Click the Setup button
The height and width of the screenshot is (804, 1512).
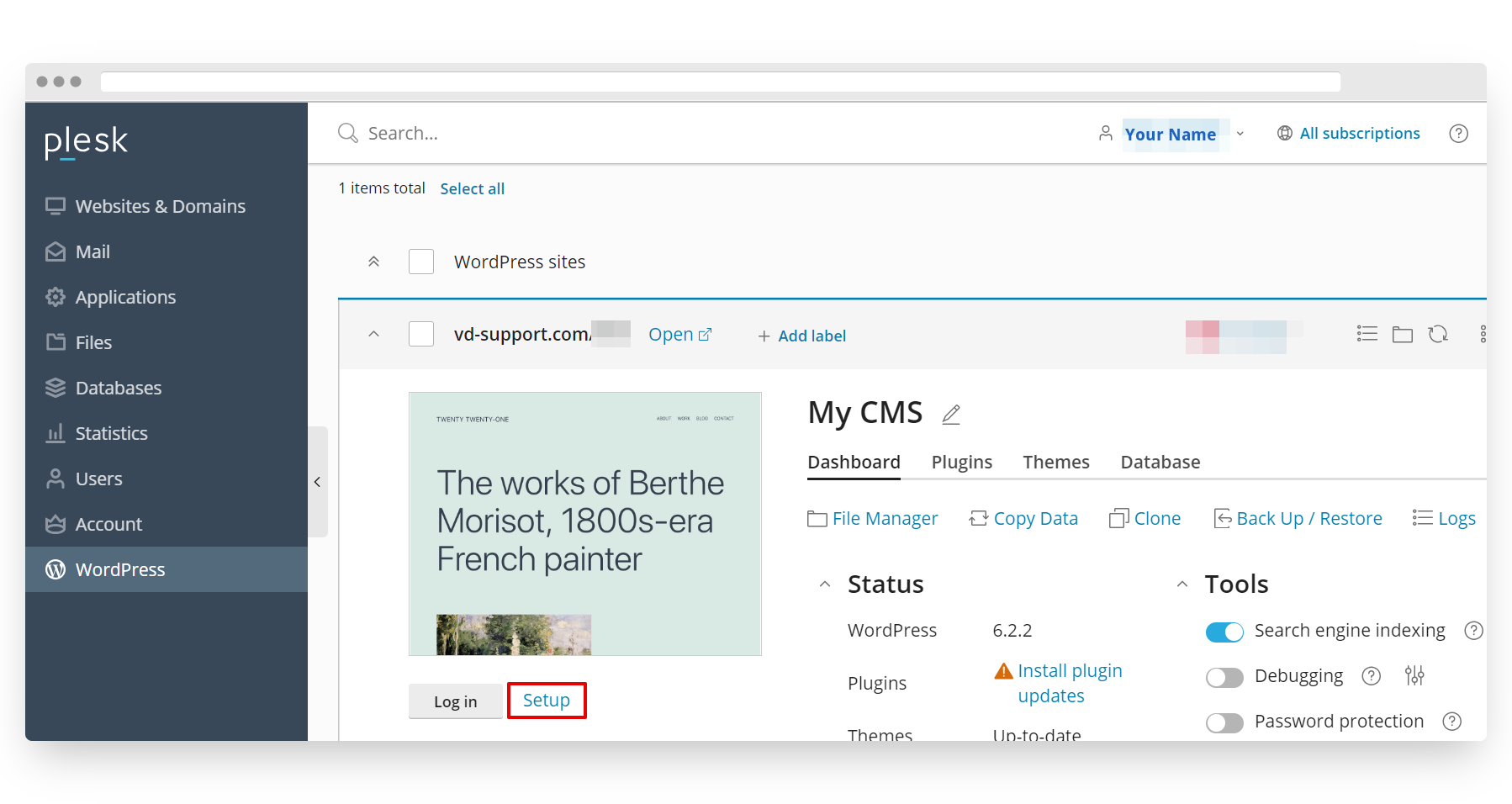click(x=547, y=701)
